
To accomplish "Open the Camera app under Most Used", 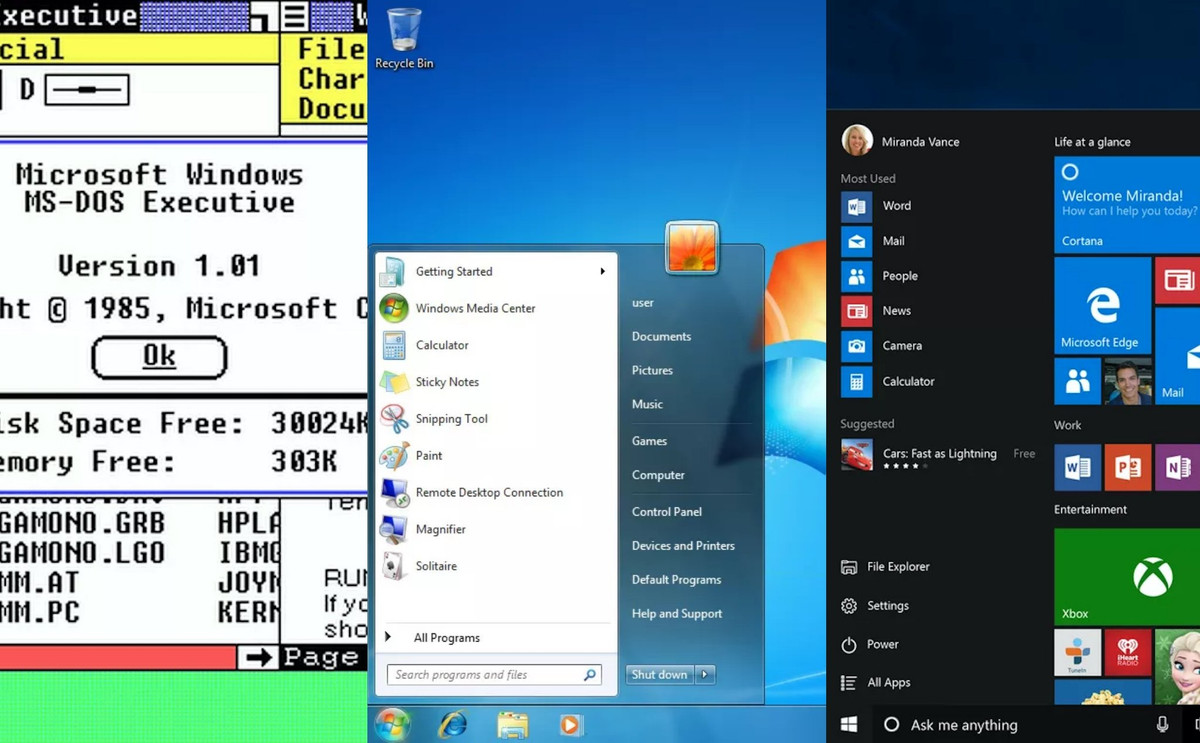I will (902, 345).
